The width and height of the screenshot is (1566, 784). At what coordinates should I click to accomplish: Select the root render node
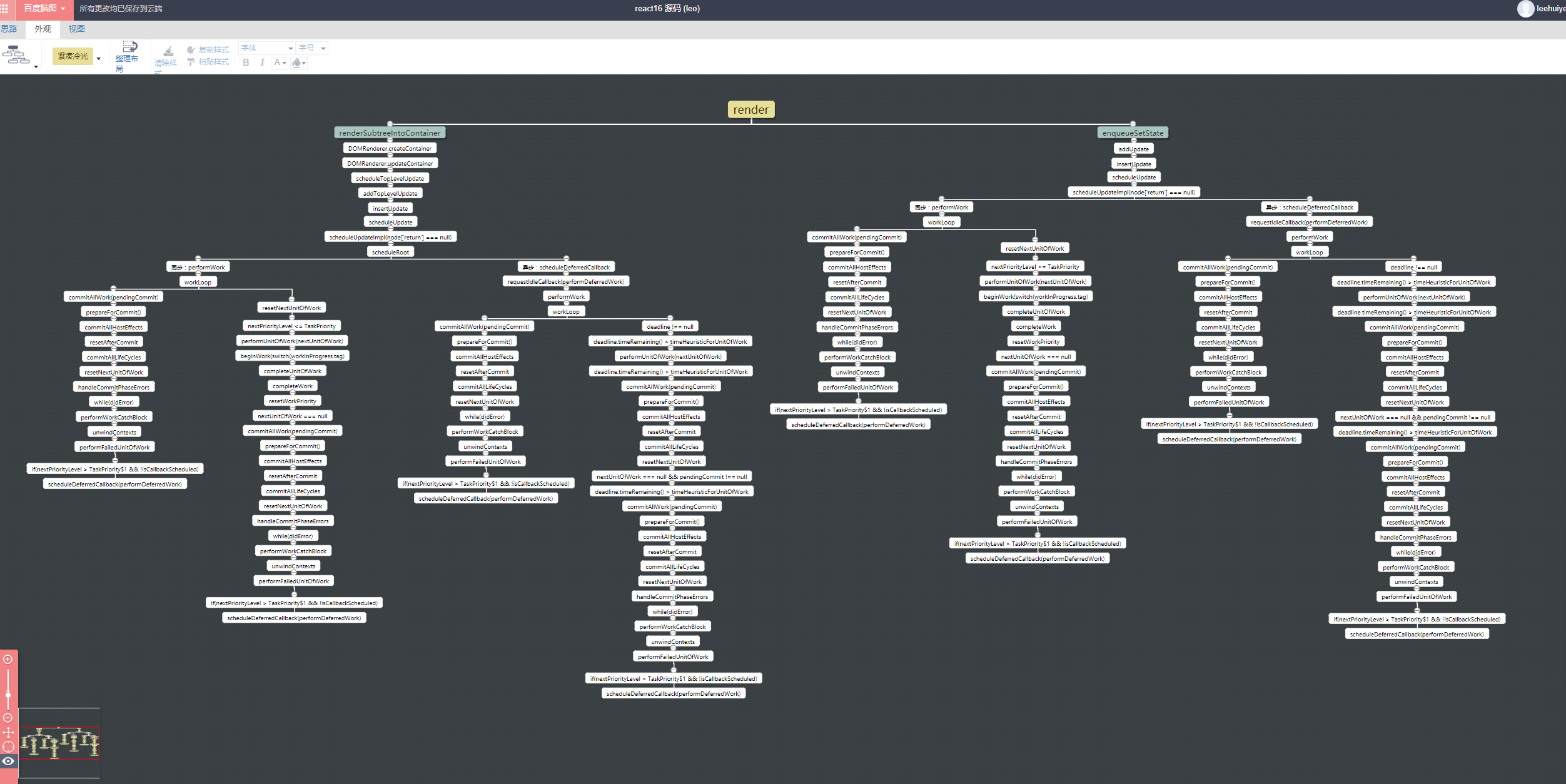tap(750, 109)
